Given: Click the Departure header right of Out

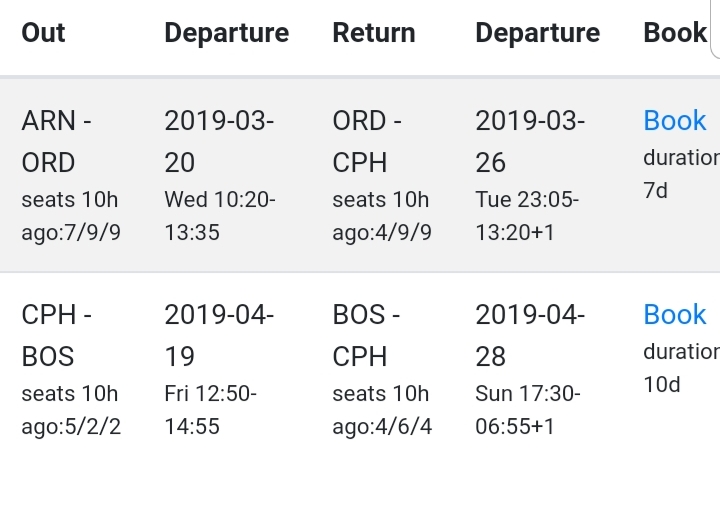Looking at the screenshot, I should [x=226, y=33].
